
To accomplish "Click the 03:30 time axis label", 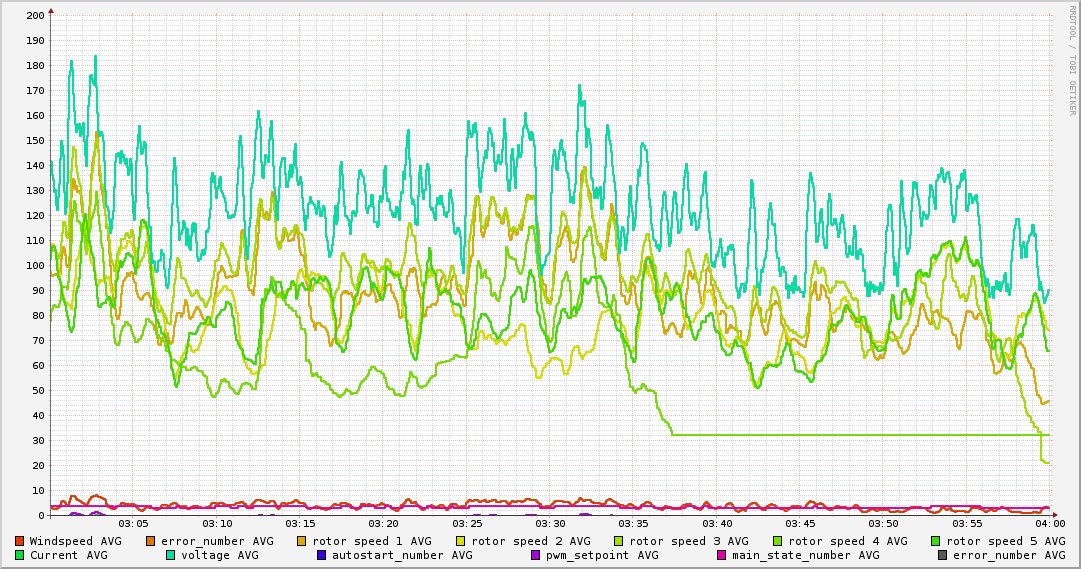I will 551,525.
